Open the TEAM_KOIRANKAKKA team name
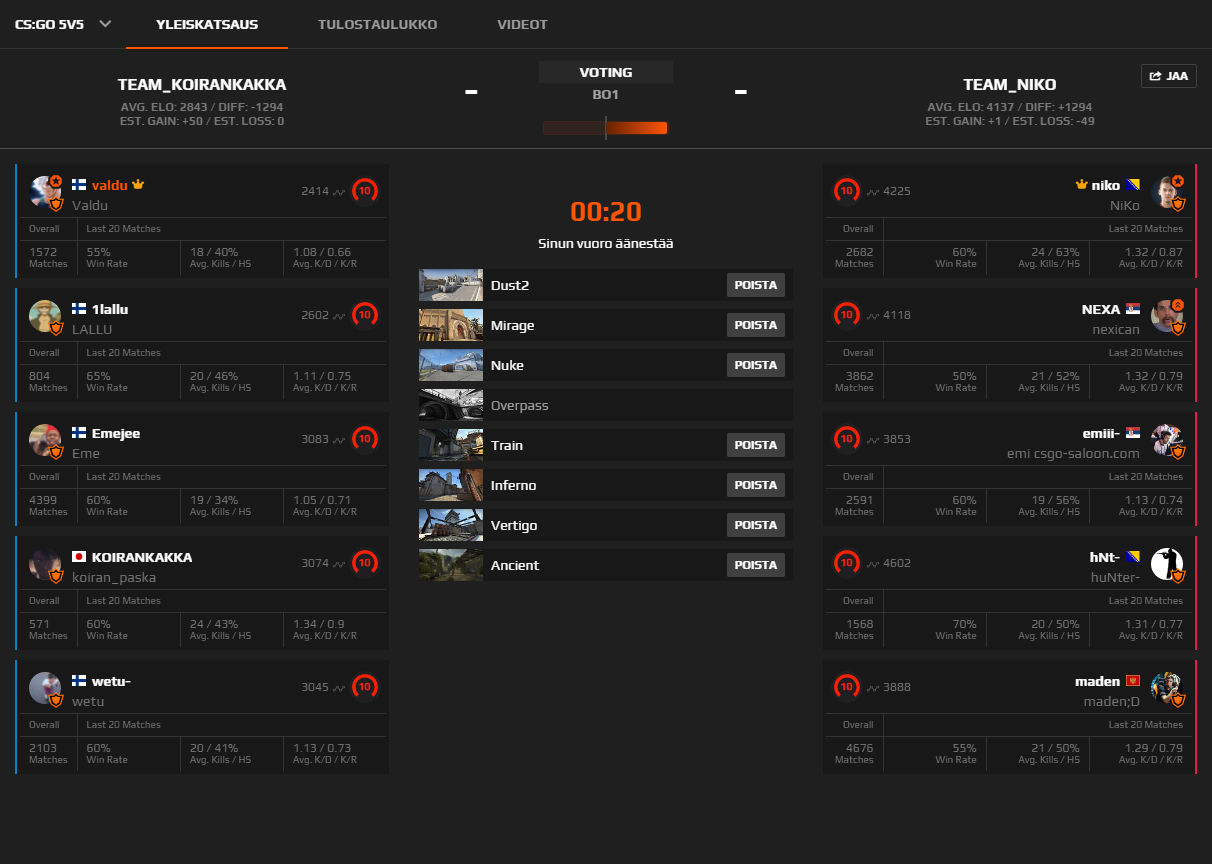The width and height of the screenshot is (1212, 864). click(202, 85)
